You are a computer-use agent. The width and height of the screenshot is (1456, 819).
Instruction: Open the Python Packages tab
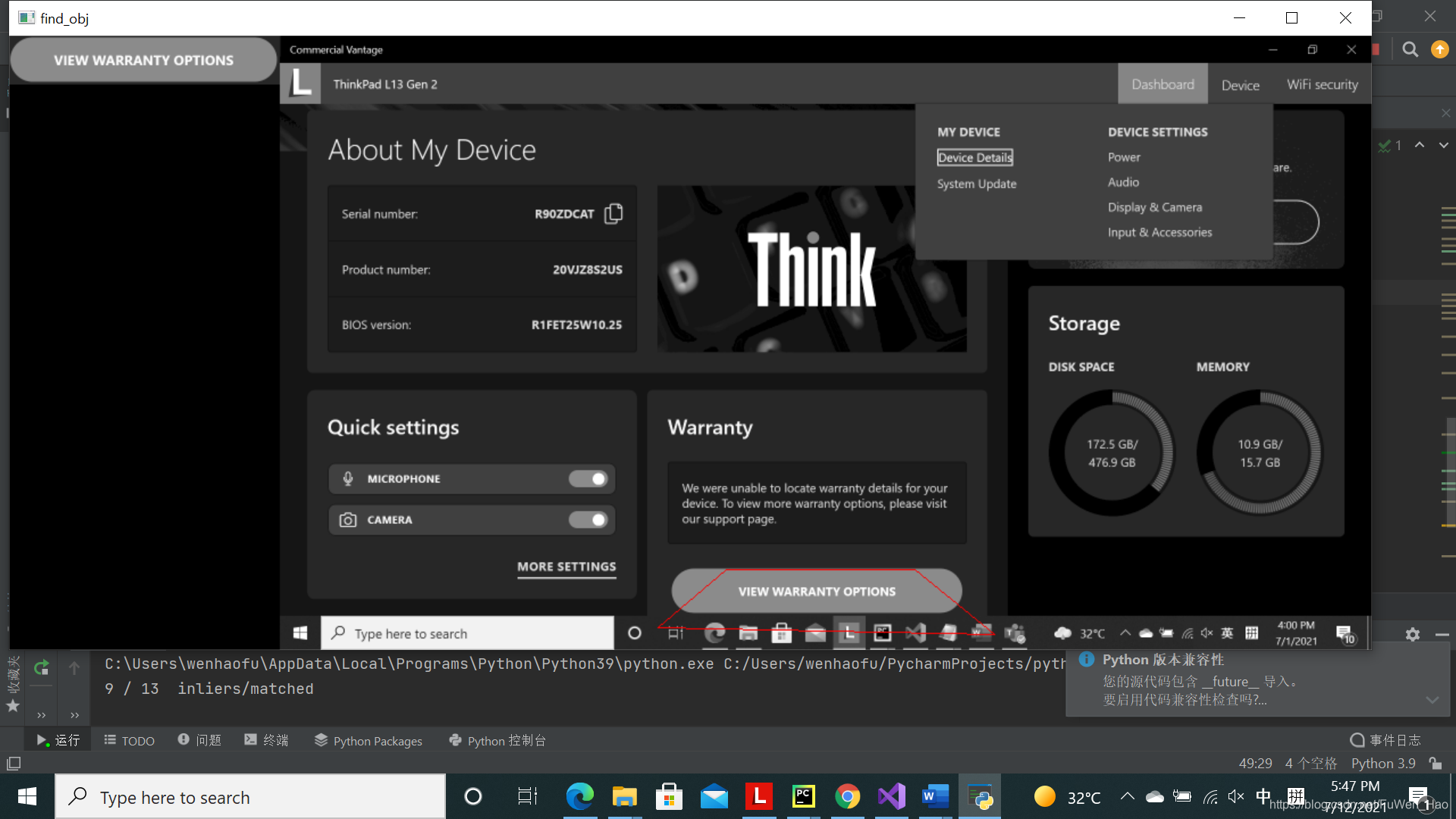pos(369,740)
